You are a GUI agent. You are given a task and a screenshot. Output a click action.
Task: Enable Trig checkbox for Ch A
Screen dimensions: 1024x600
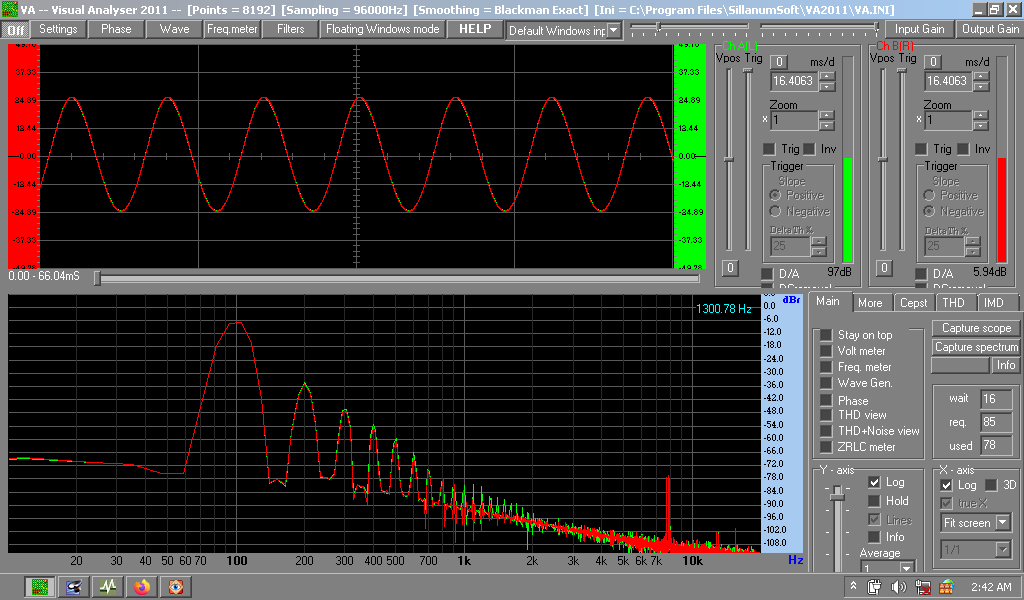769,149
